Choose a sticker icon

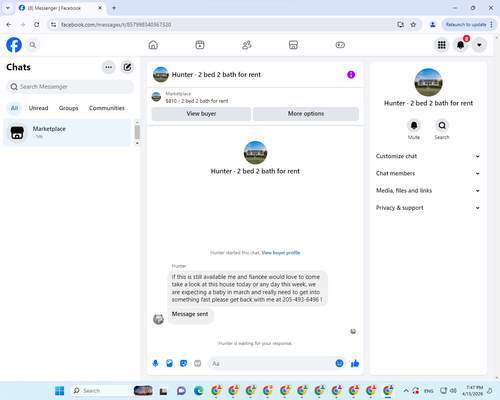(x=183, y=363)
